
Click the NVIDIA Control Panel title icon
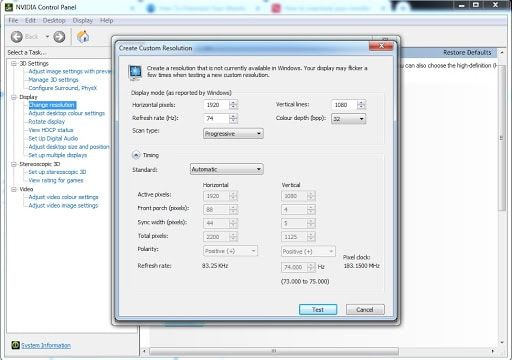9,7
